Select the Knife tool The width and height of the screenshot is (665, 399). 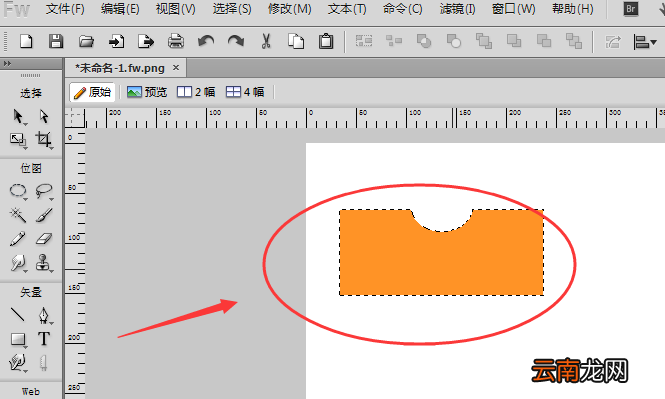point(43,363)
